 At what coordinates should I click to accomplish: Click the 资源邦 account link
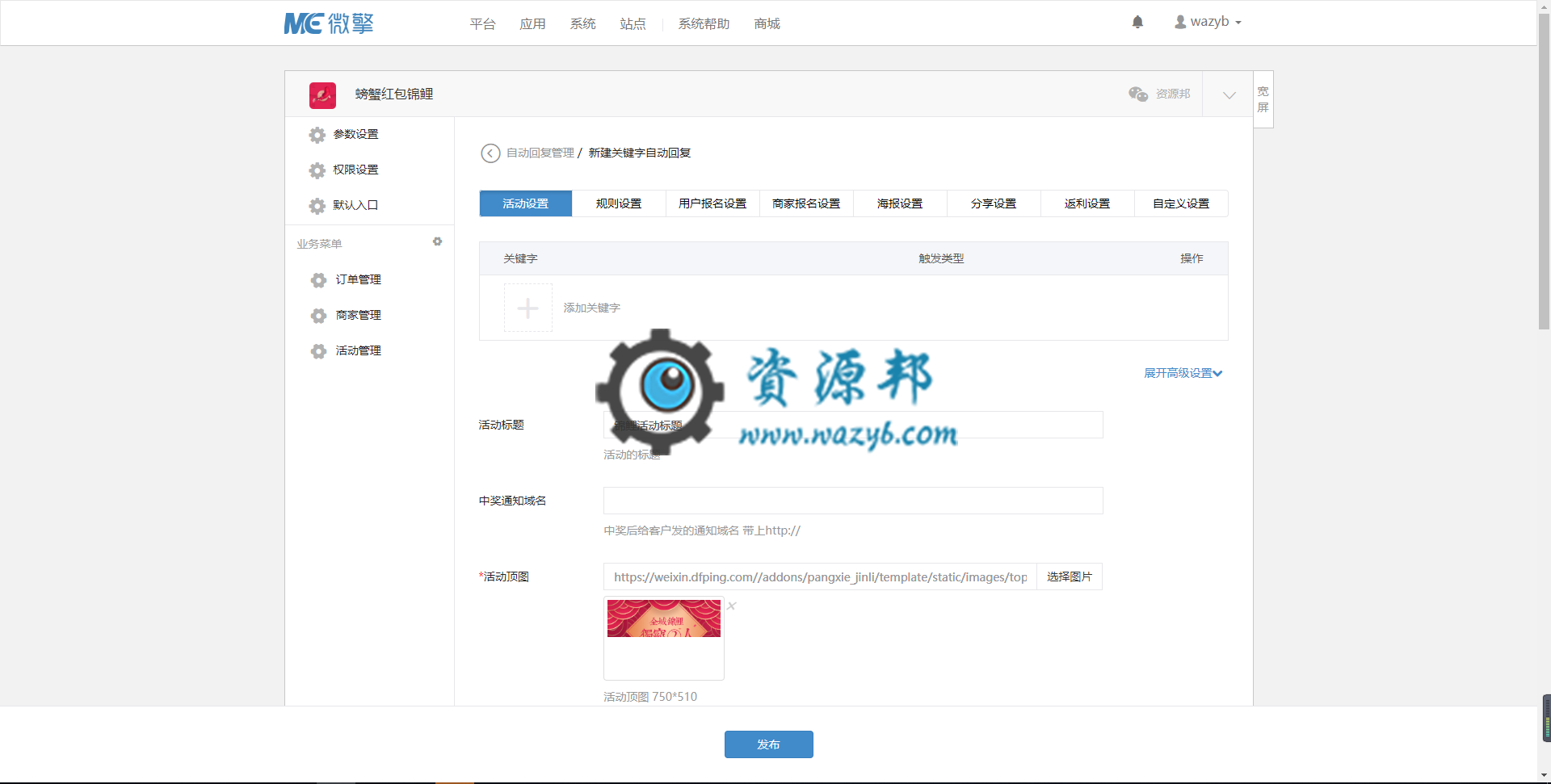(x=1173, y=94)
